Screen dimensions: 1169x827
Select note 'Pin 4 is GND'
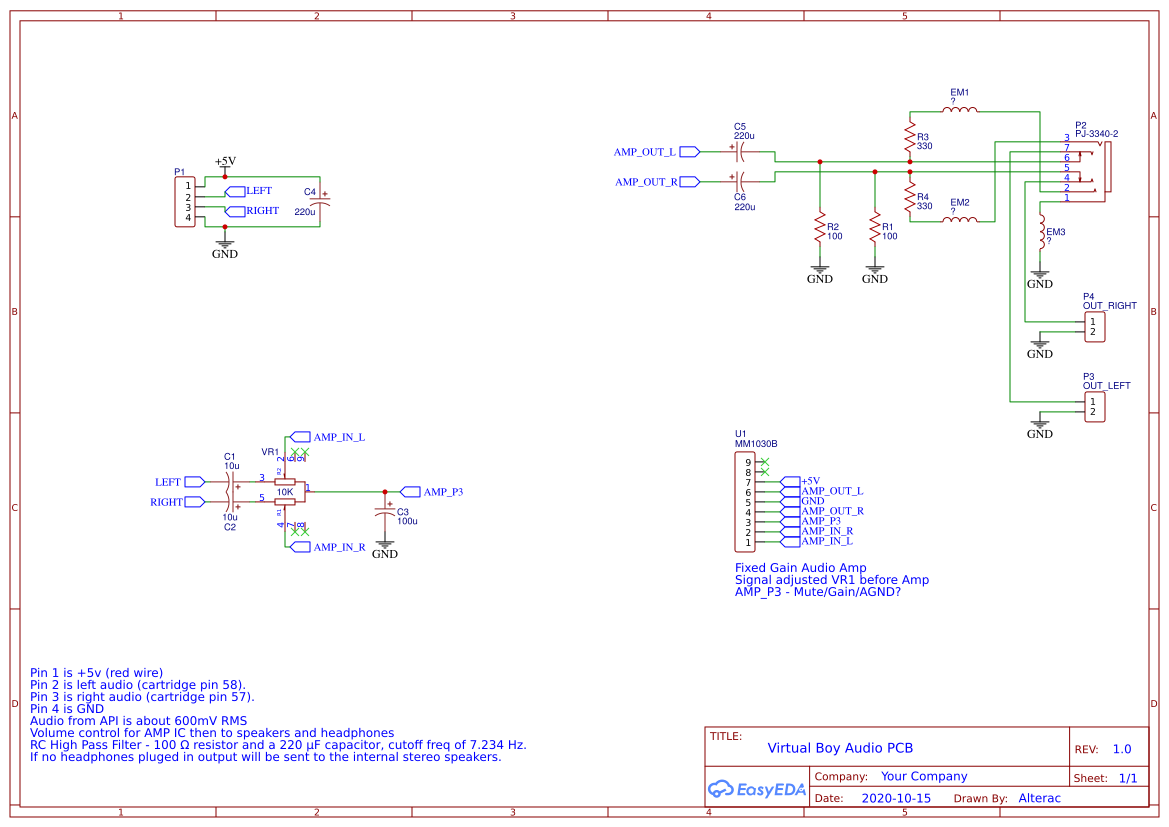click(x=67, y=708)
